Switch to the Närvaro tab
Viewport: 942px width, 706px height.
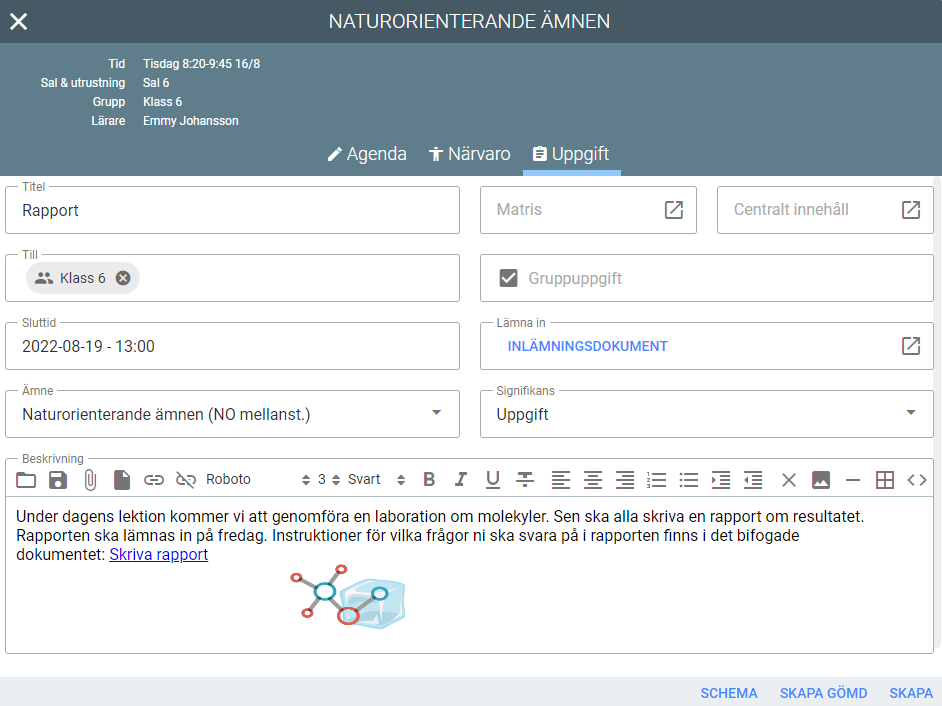(469, 154)
